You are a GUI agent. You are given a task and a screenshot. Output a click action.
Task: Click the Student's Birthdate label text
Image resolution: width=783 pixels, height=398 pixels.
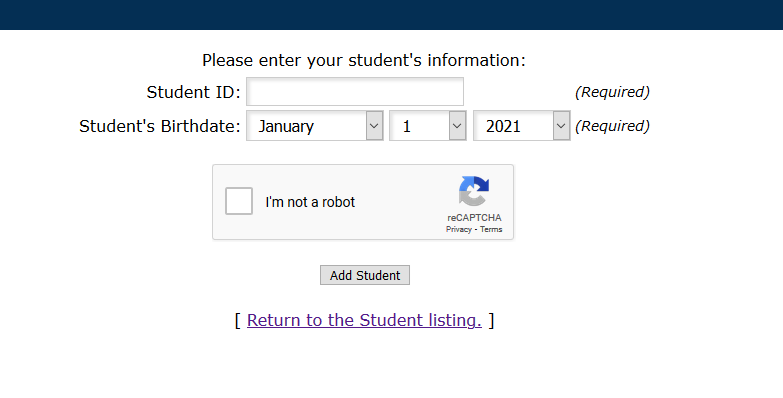coord(160,126)
